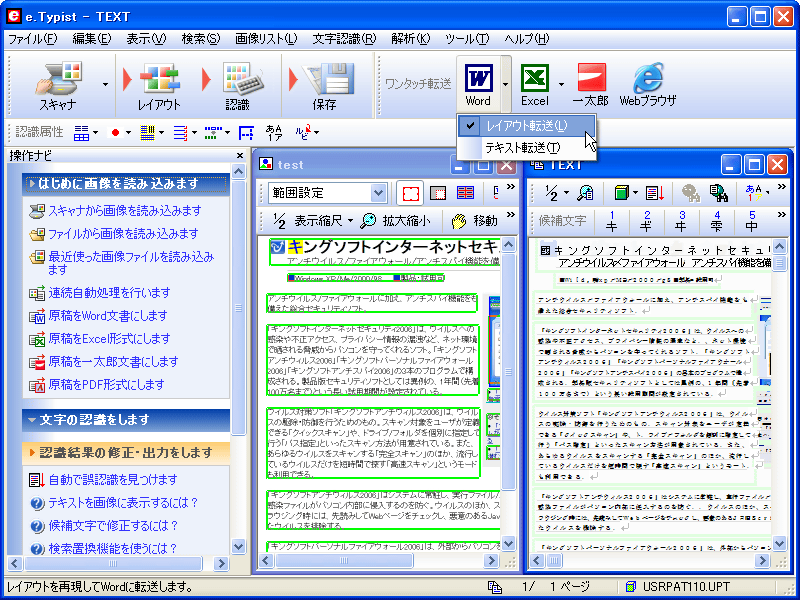The image size is (800, 600).
Task: Click the USRPAT110.UPT dictionary icon
Action: tap(631, 587)
